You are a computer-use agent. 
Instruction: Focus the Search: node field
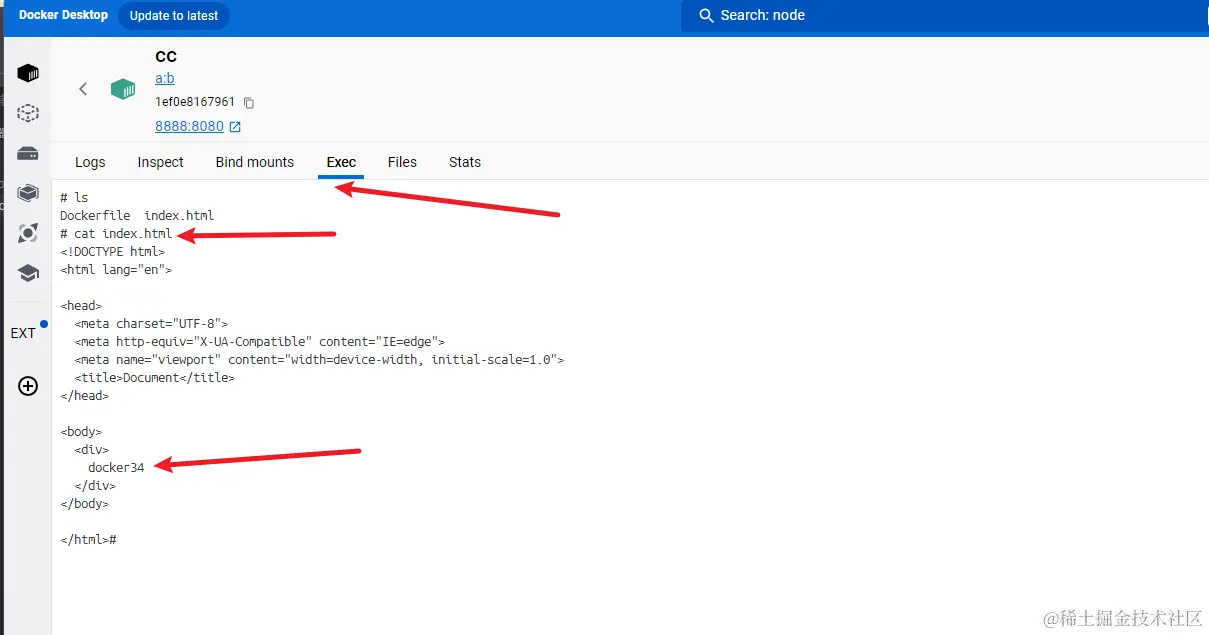point(945,16)
